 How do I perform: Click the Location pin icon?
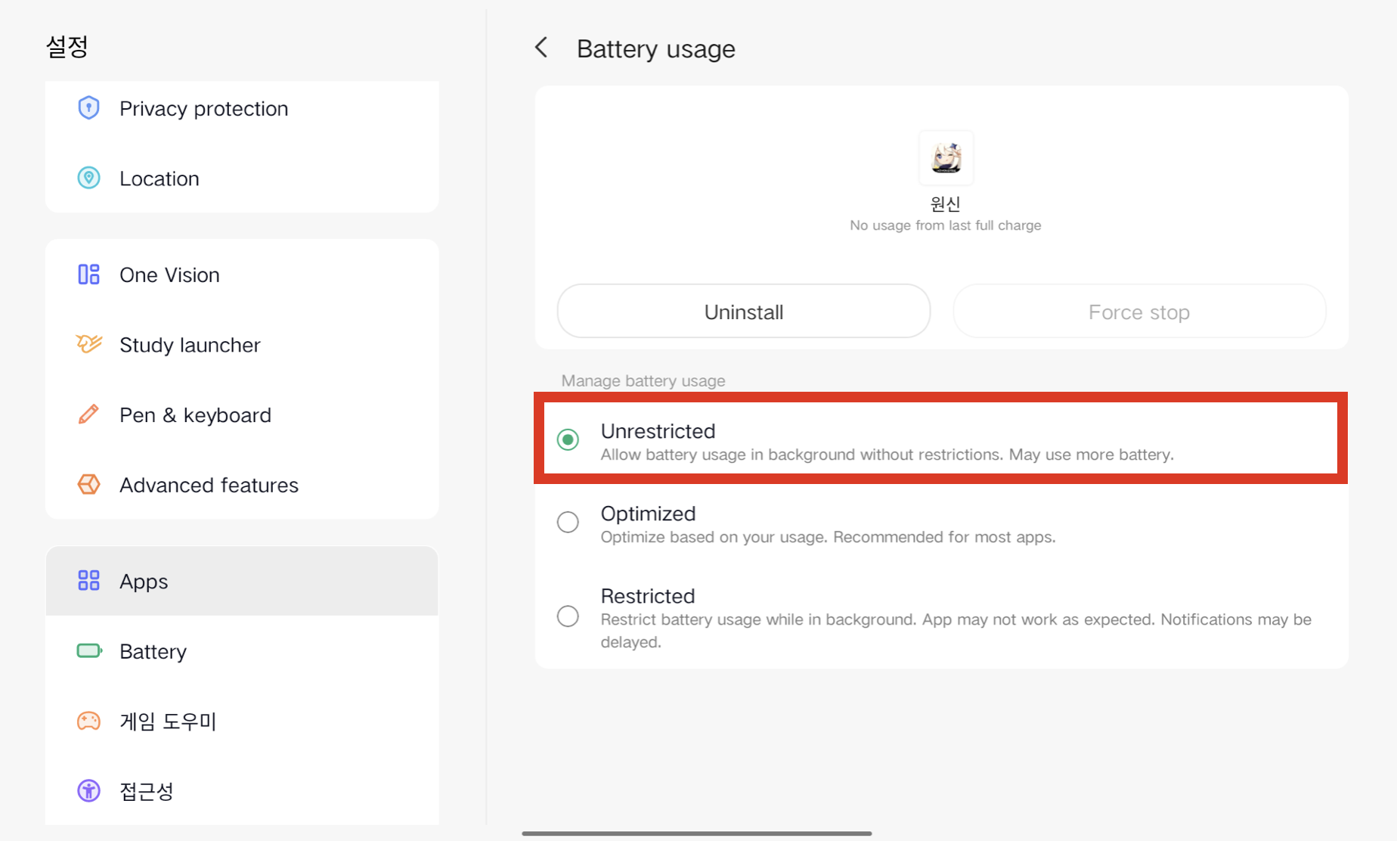pos(88,178)
